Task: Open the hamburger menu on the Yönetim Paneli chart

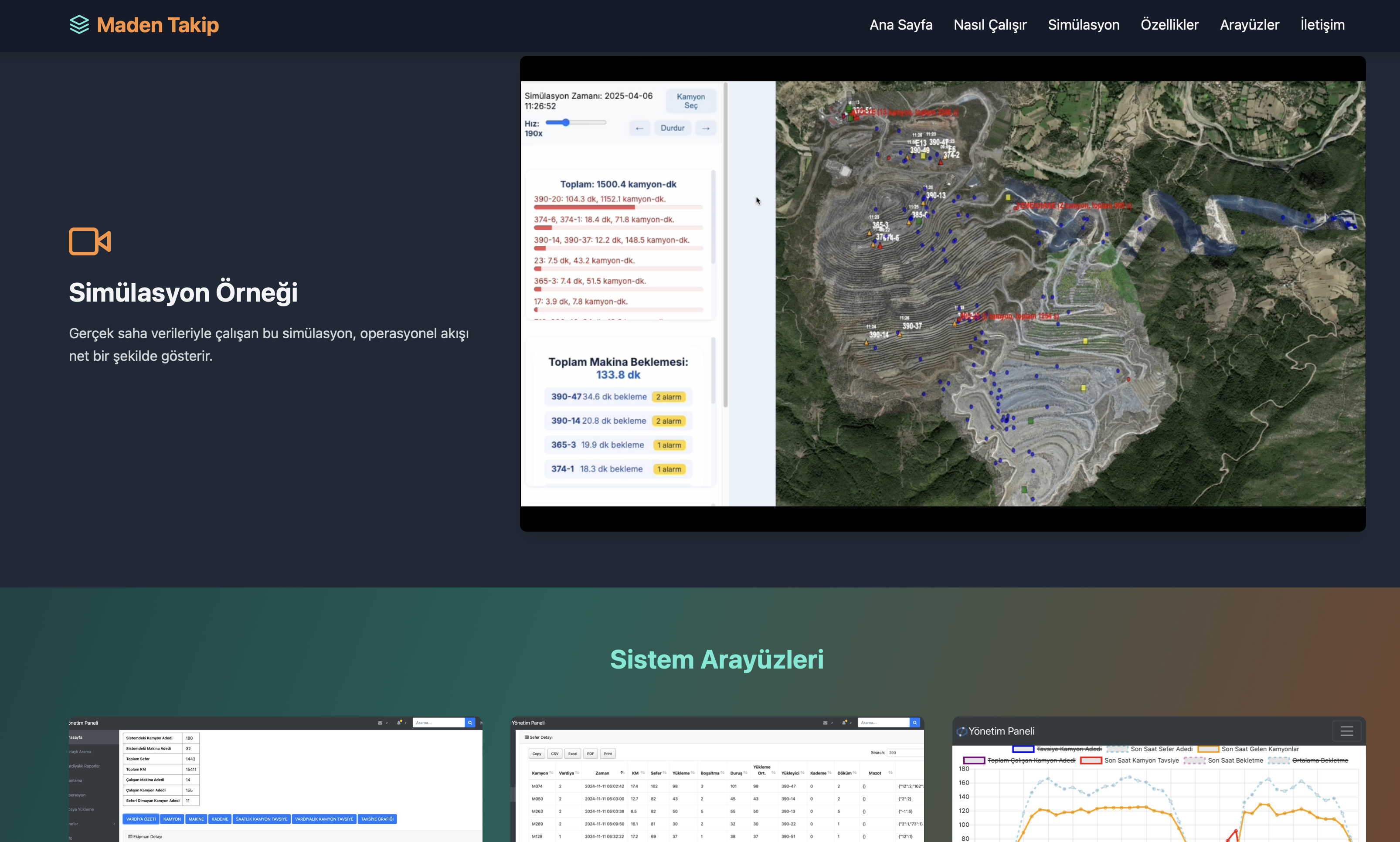Action: [x=1348, y=731]
